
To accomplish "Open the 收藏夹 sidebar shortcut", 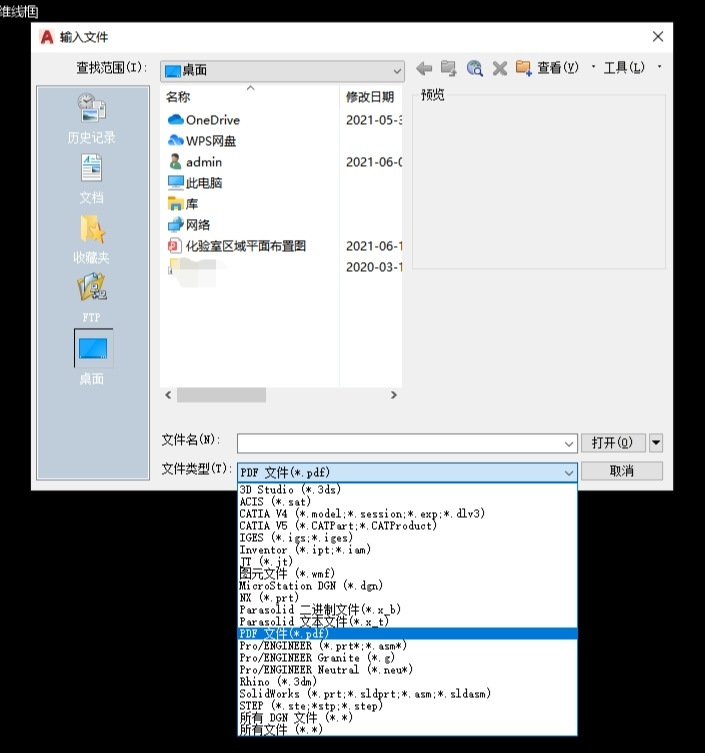I will [x=92, y=239].
